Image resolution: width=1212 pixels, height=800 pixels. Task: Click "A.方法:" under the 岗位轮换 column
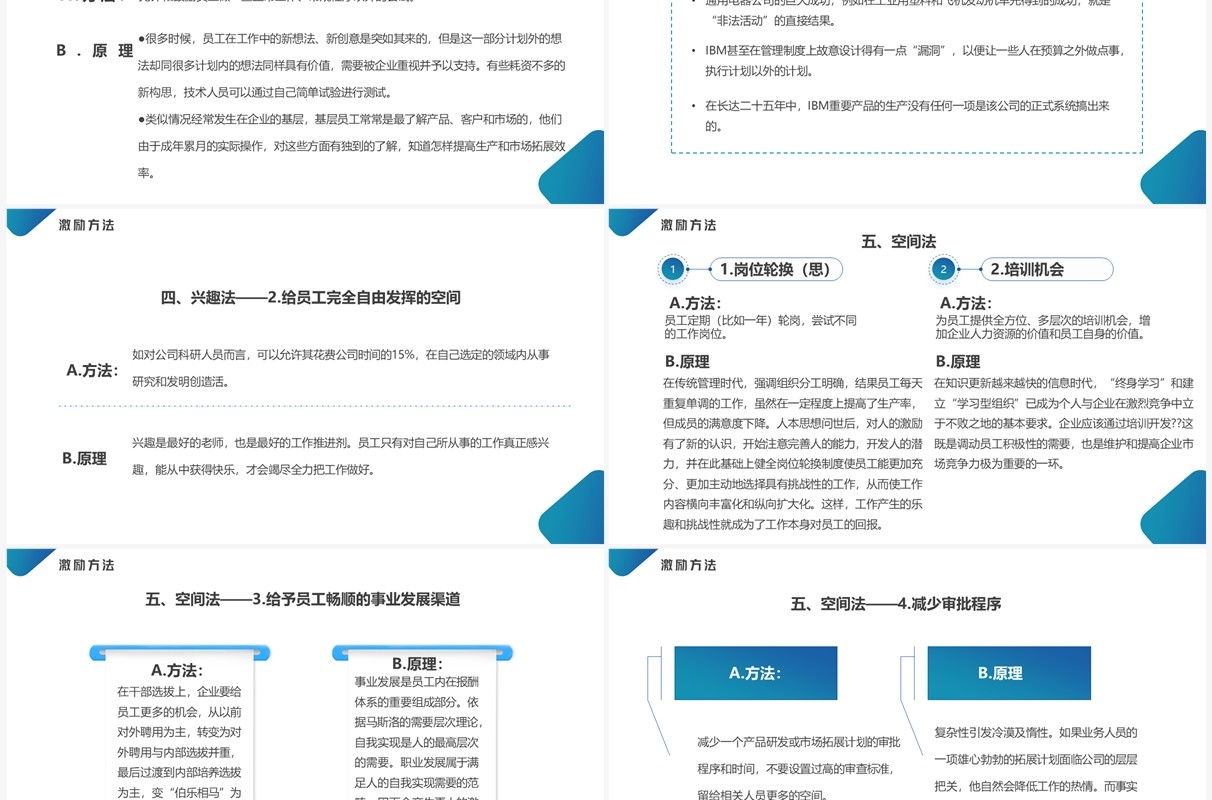coord(695,302)
